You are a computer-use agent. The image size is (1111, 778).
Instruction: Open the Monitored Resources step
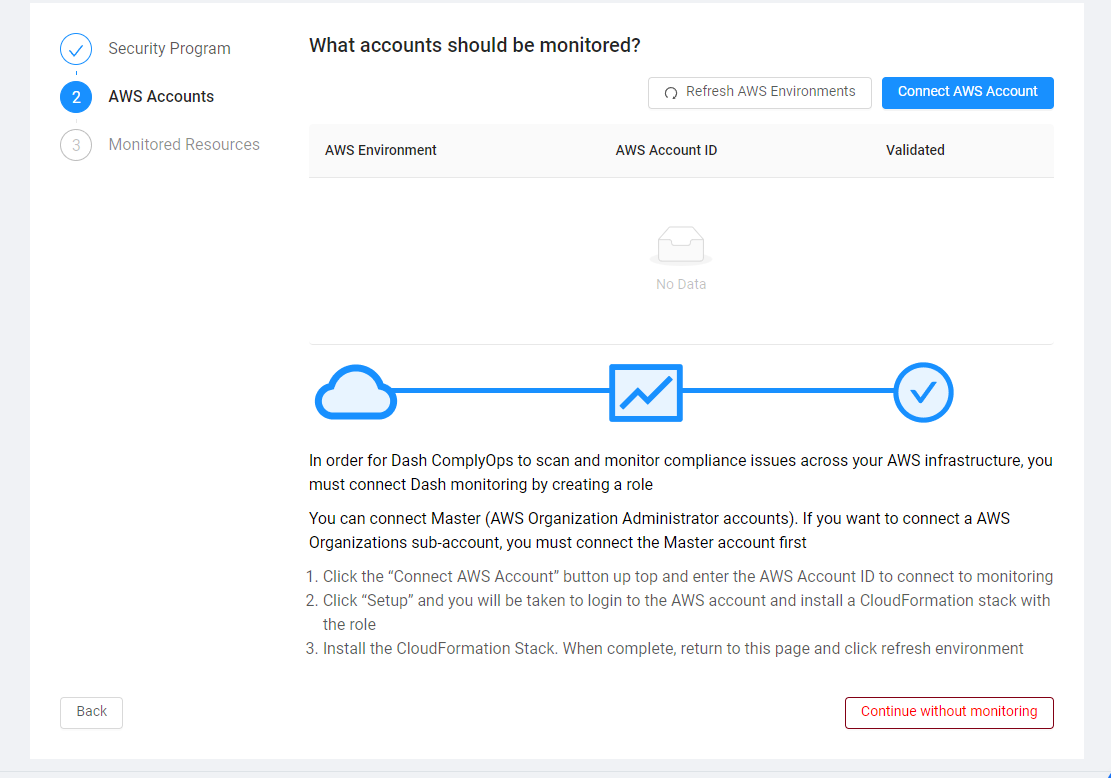tap(184, 145)
